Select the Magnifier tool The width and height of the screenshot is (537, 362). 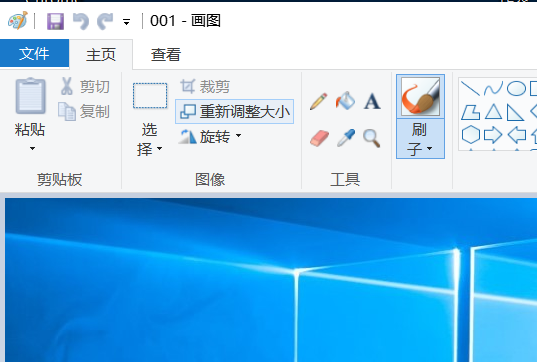tap(372, 138)
